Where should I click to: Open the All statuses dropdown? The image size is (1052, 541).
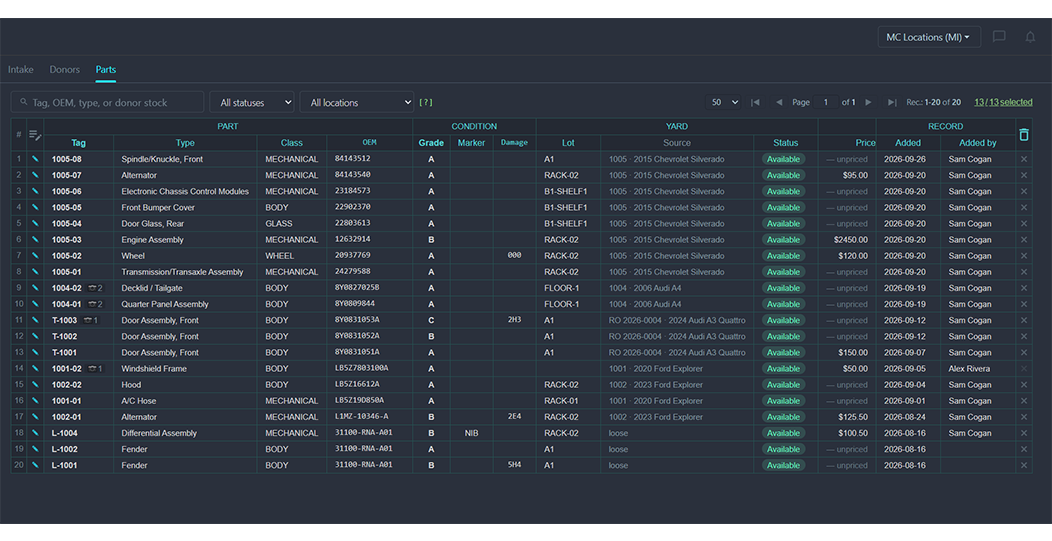(252, 102)
